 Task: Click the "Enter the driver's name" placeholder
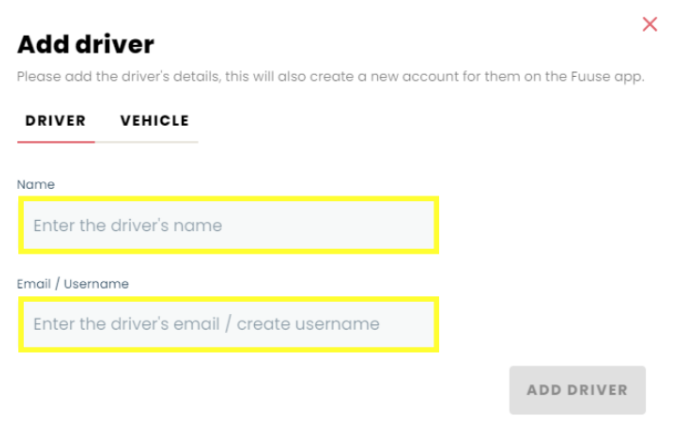coord(128,225)
